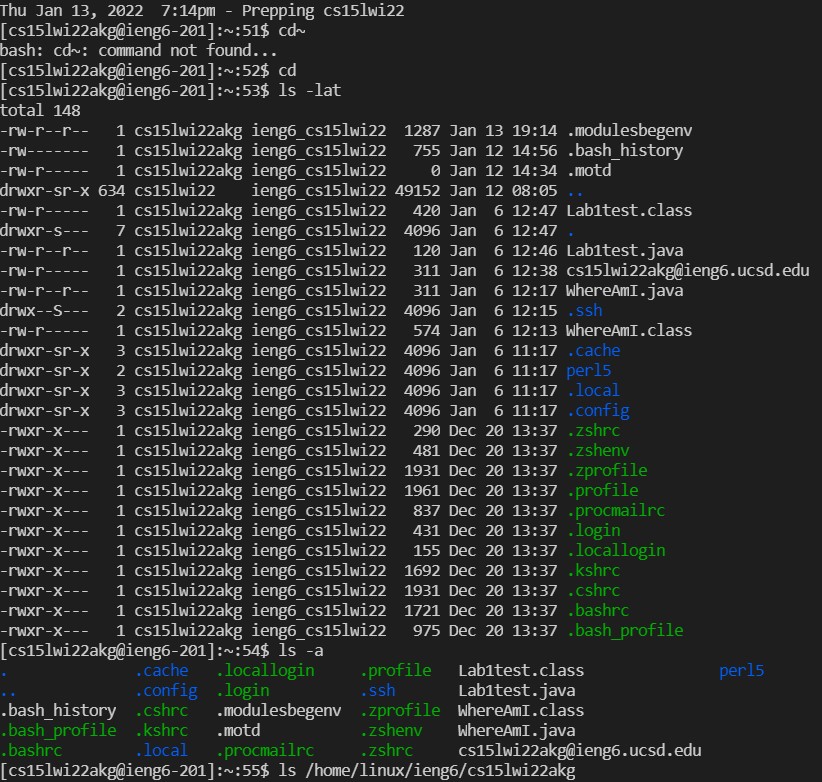Viewport: 822px width, 782px height.
Task: Click the "total 148" output line
Action: tap(40, 111)
